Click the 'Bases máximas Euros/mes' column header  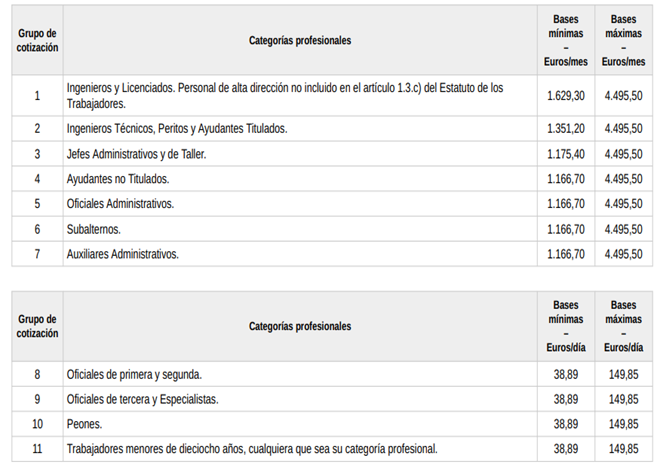[x=623, y=40]
